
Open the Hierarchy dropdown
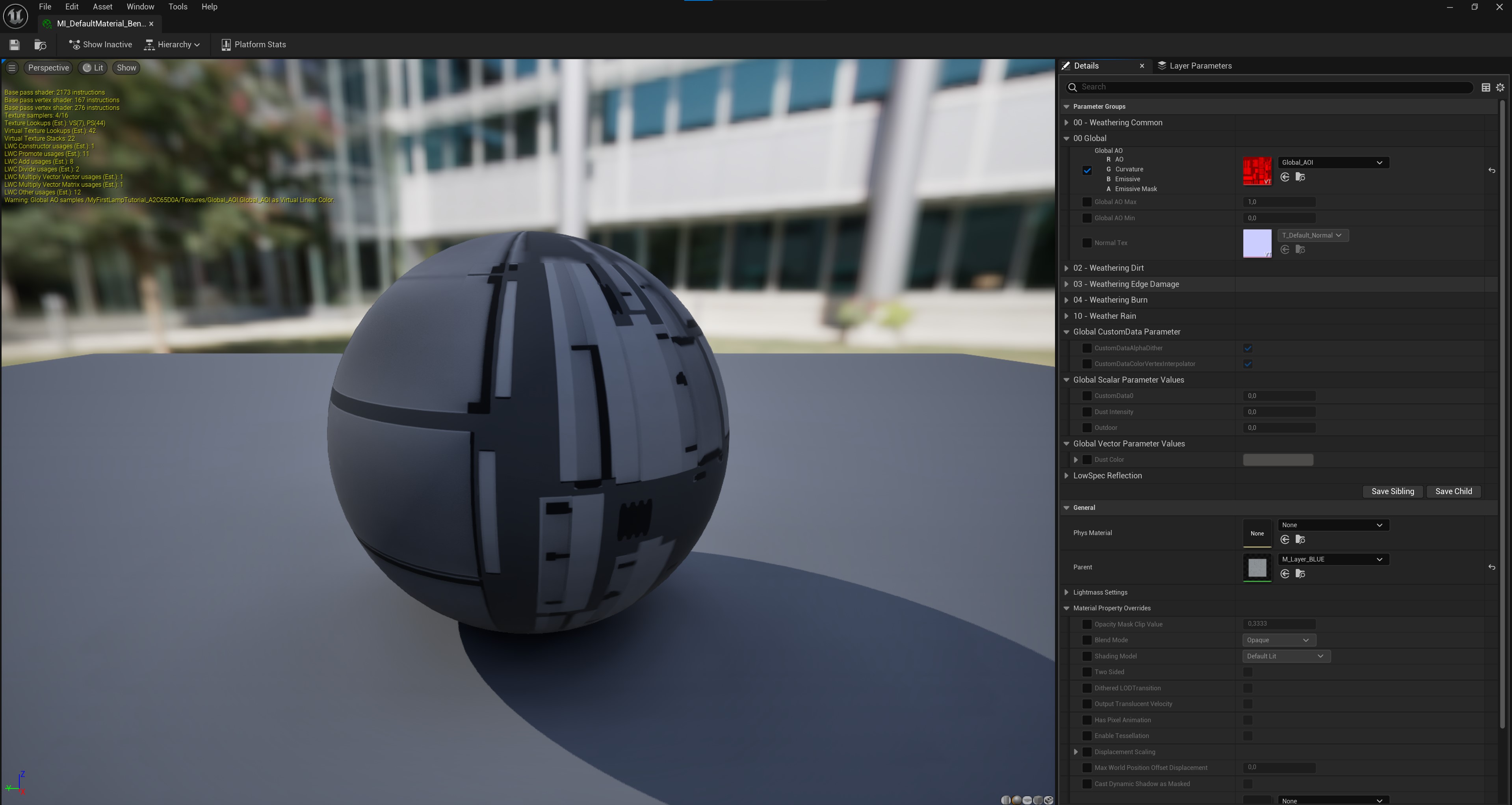(x=173, y=45)
